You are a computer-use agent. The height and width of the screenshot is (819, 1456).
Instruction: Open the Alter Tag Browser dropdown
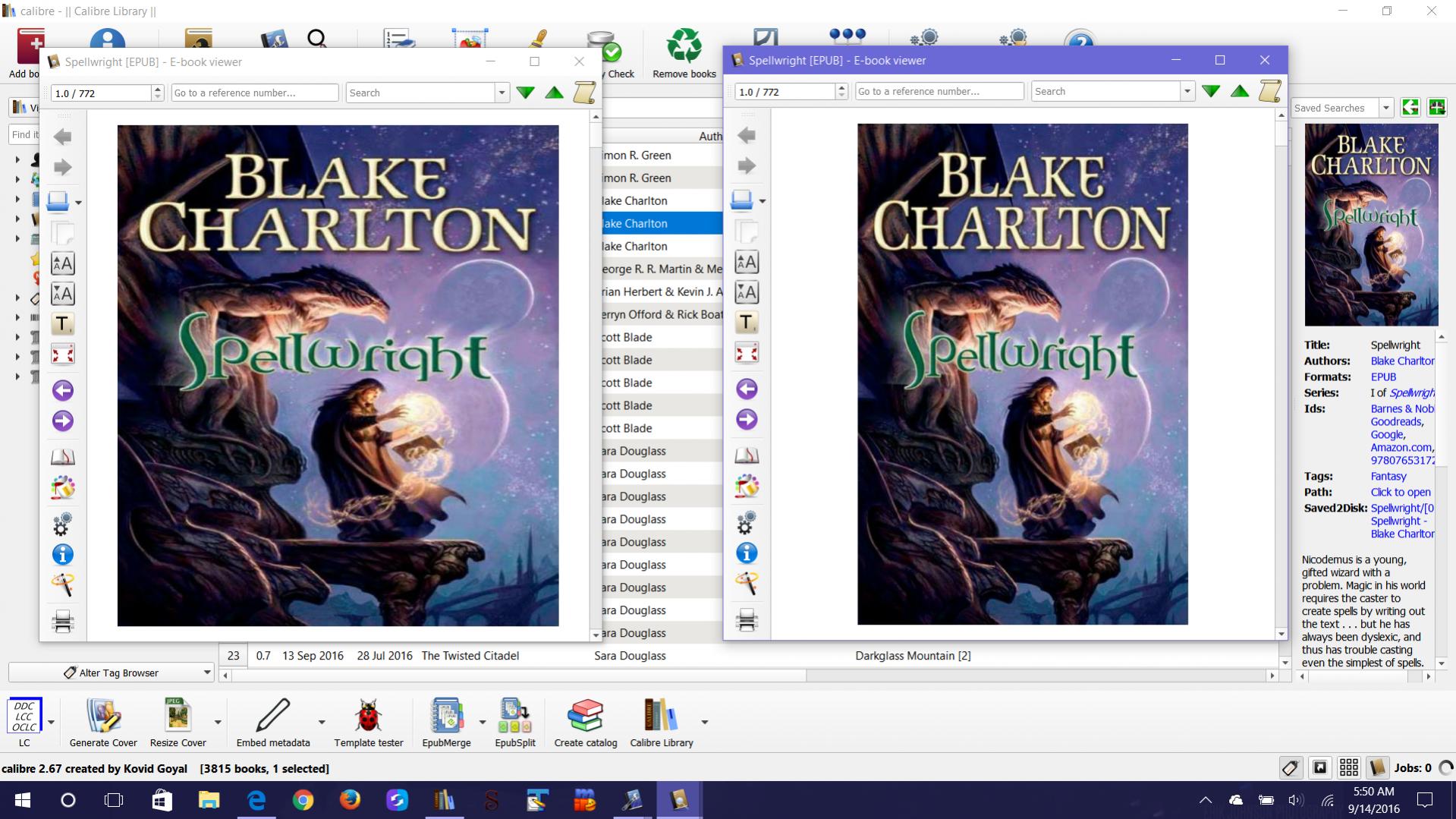pos(206,673)
